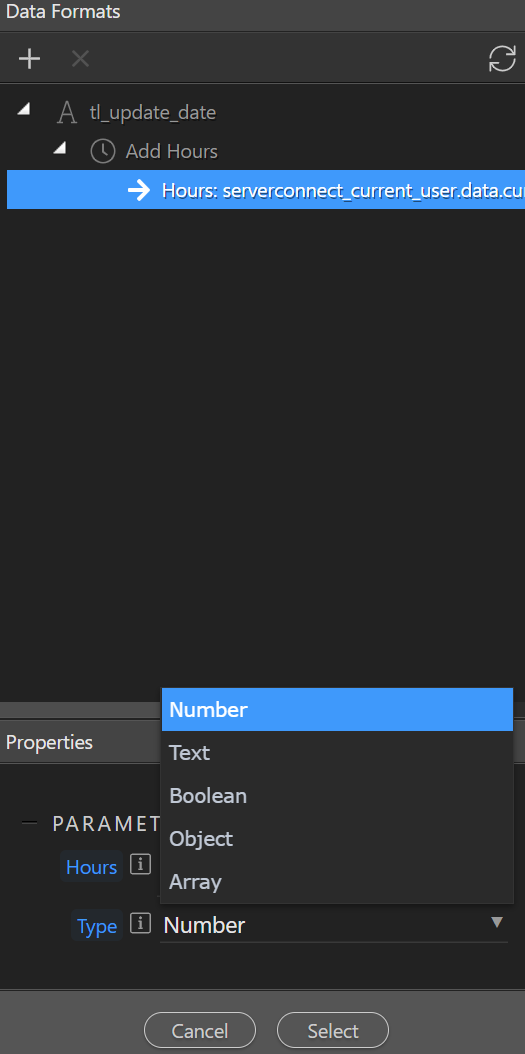This screenshot has width=525, height=1054.
Task: Choose Number from the dropdown list
Action: [337, 709]
